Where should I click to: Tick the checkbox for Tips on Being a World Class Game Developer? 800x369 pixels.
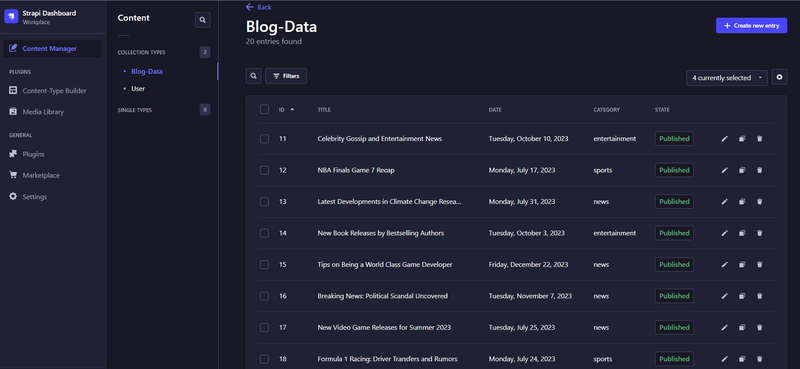click(264, 264)
